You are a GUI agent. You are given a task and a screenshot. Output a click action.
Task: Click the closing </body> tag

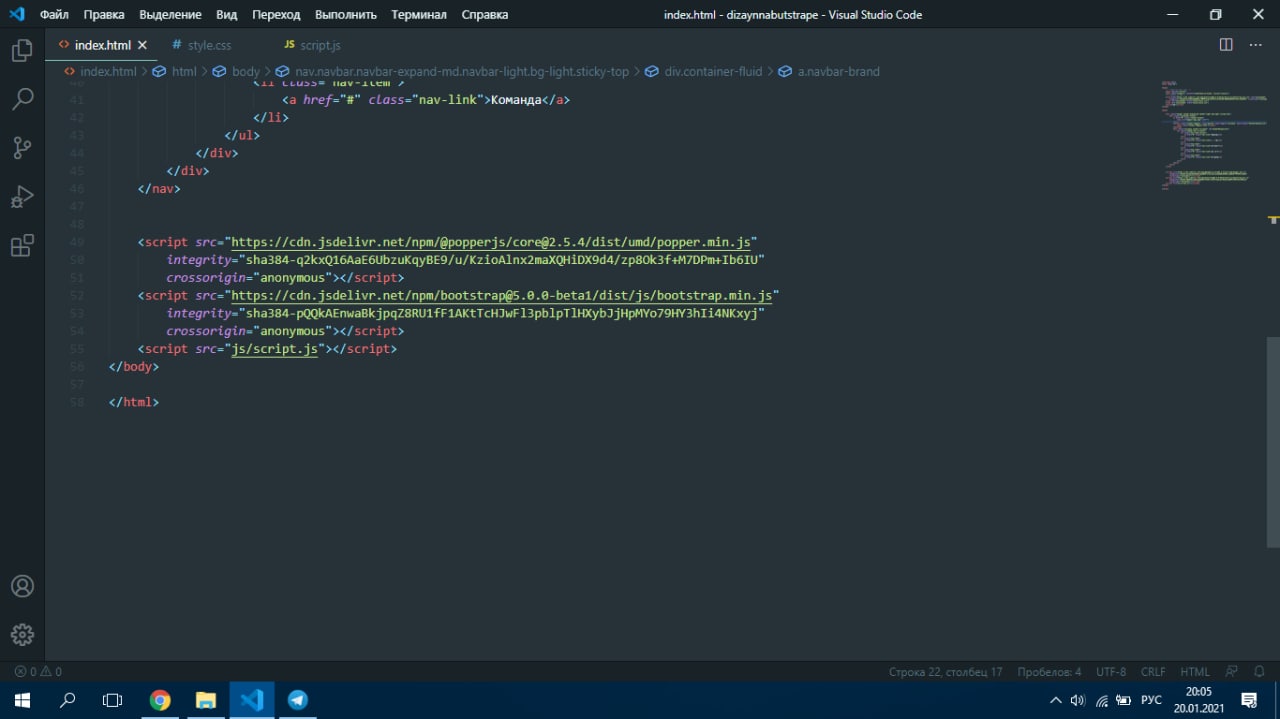[x=134, y=367]
